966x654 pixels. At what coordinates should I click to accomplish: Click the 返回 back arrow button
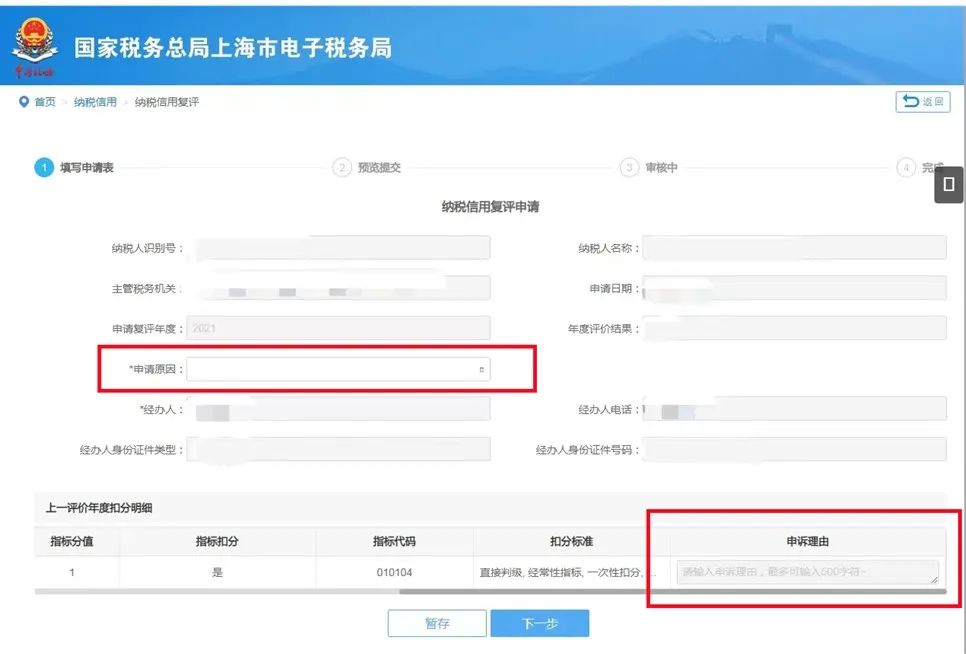coord(922,102)
